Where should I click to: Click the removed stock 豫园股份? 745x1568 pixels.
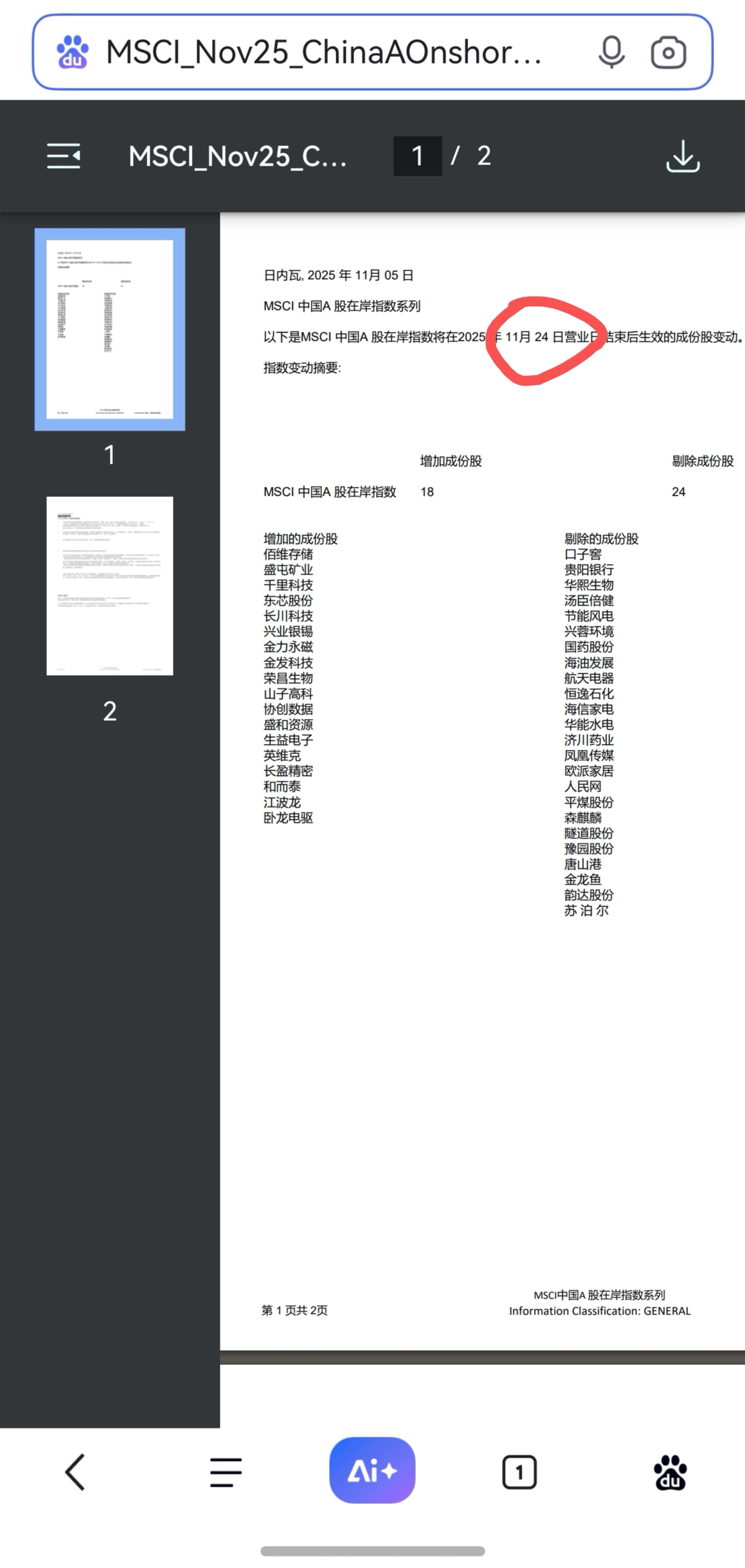pos(589,848)
